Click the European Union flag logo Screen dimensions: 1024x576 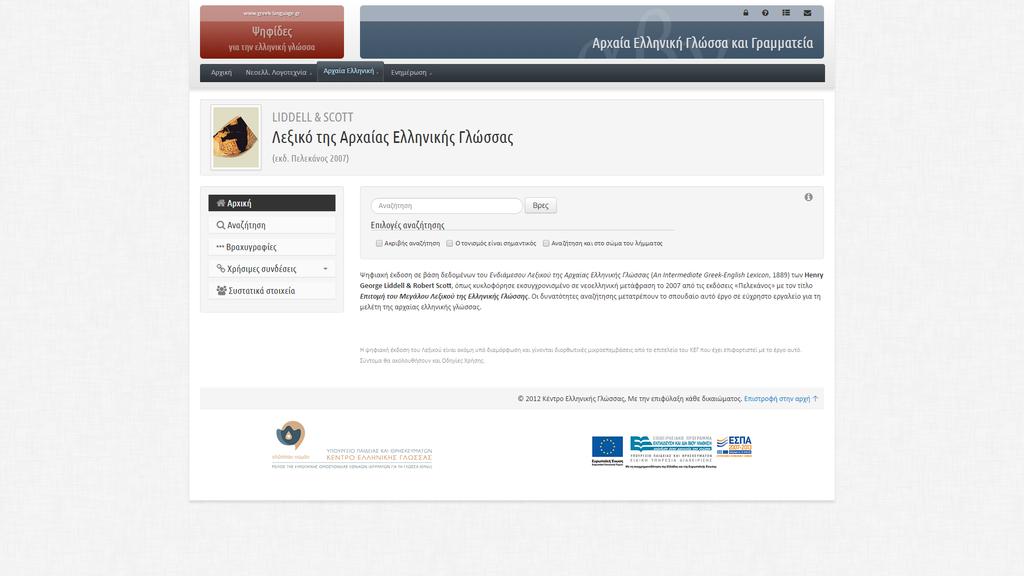[x=607, y=451]
